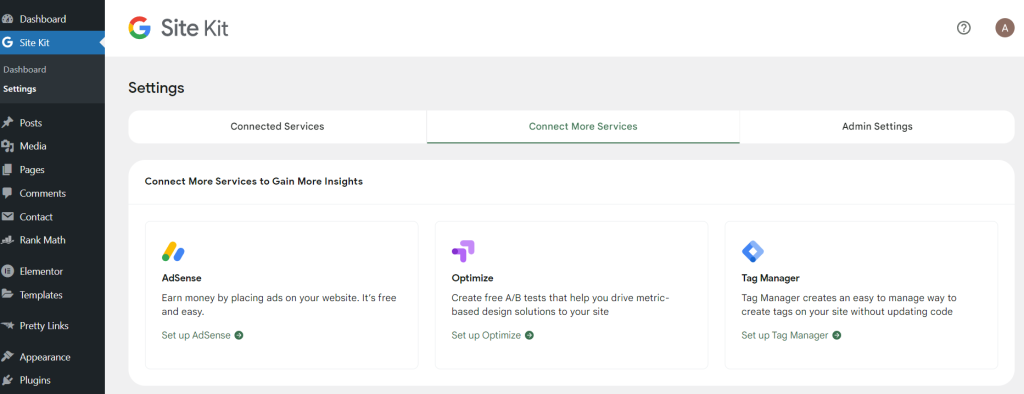This screenshot has height=394, width=1024.
Task: Click the WordPress Dashboard gauge icon in the sidebar
Action: point(8,20)
